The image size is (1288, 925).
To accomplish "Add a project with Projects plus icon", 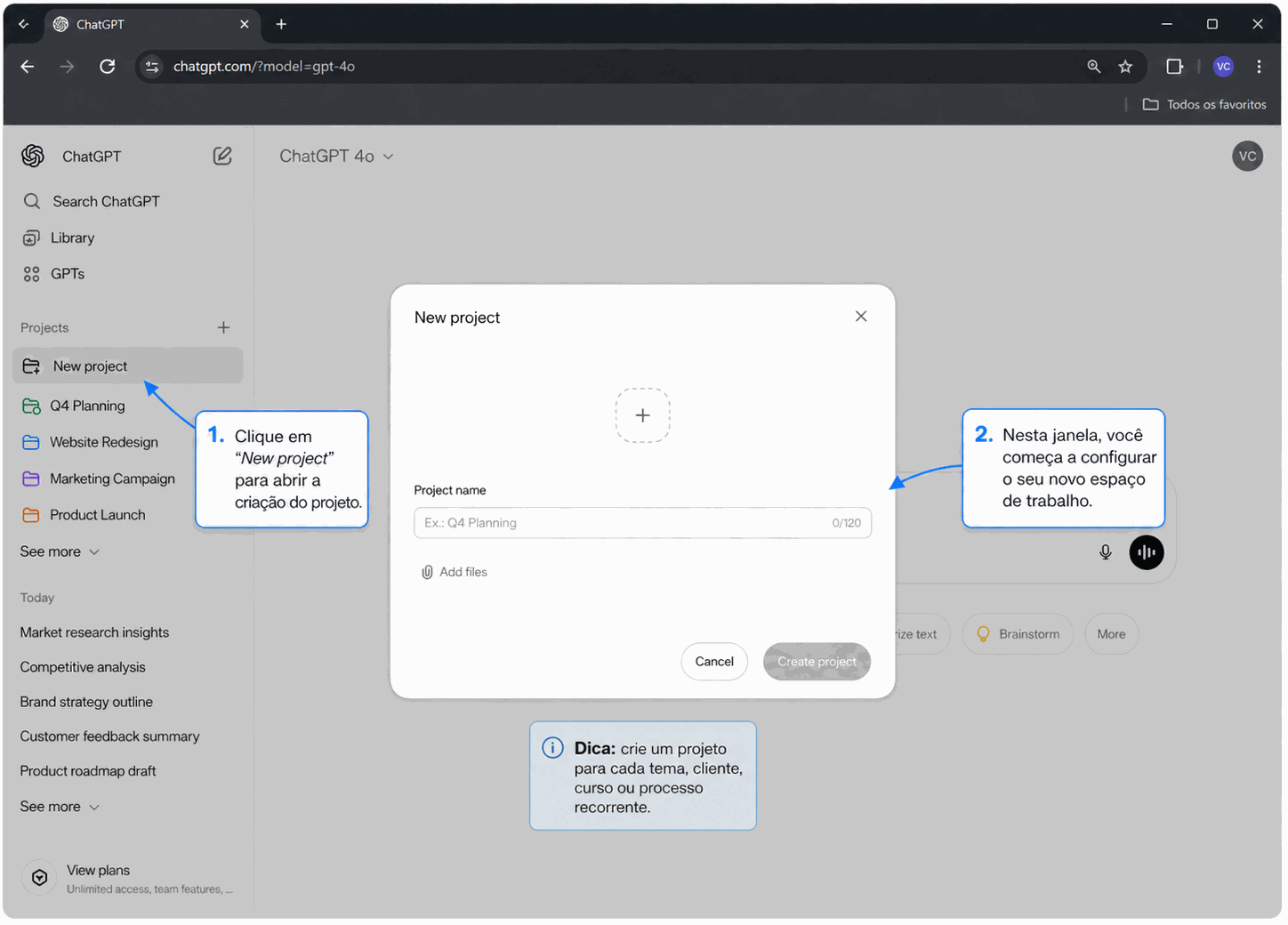I will (223, 328).
